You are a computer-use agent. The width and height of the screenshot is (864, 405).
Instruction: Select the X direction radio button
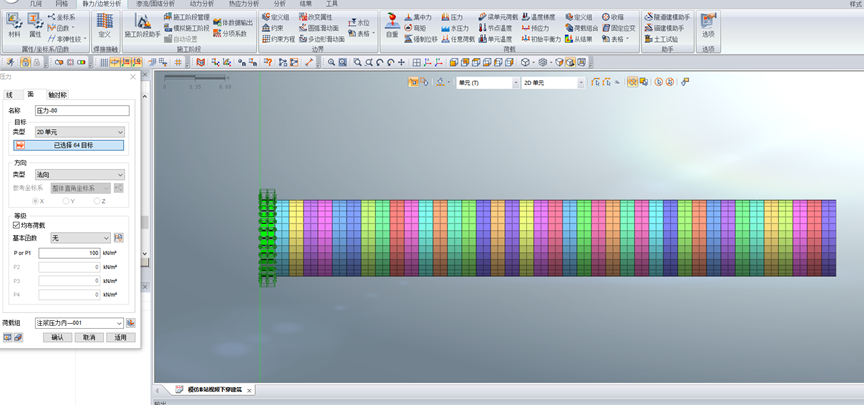pos(35,201)
